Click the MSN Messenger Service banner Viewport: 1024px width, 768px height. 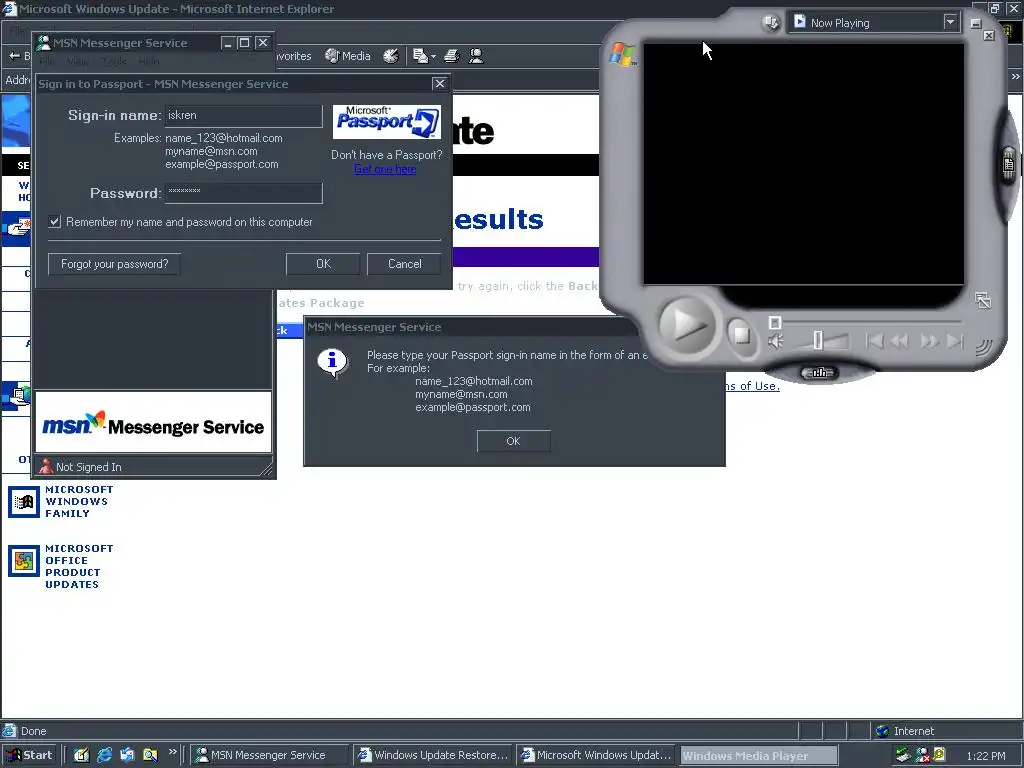[x=153, y=423]
